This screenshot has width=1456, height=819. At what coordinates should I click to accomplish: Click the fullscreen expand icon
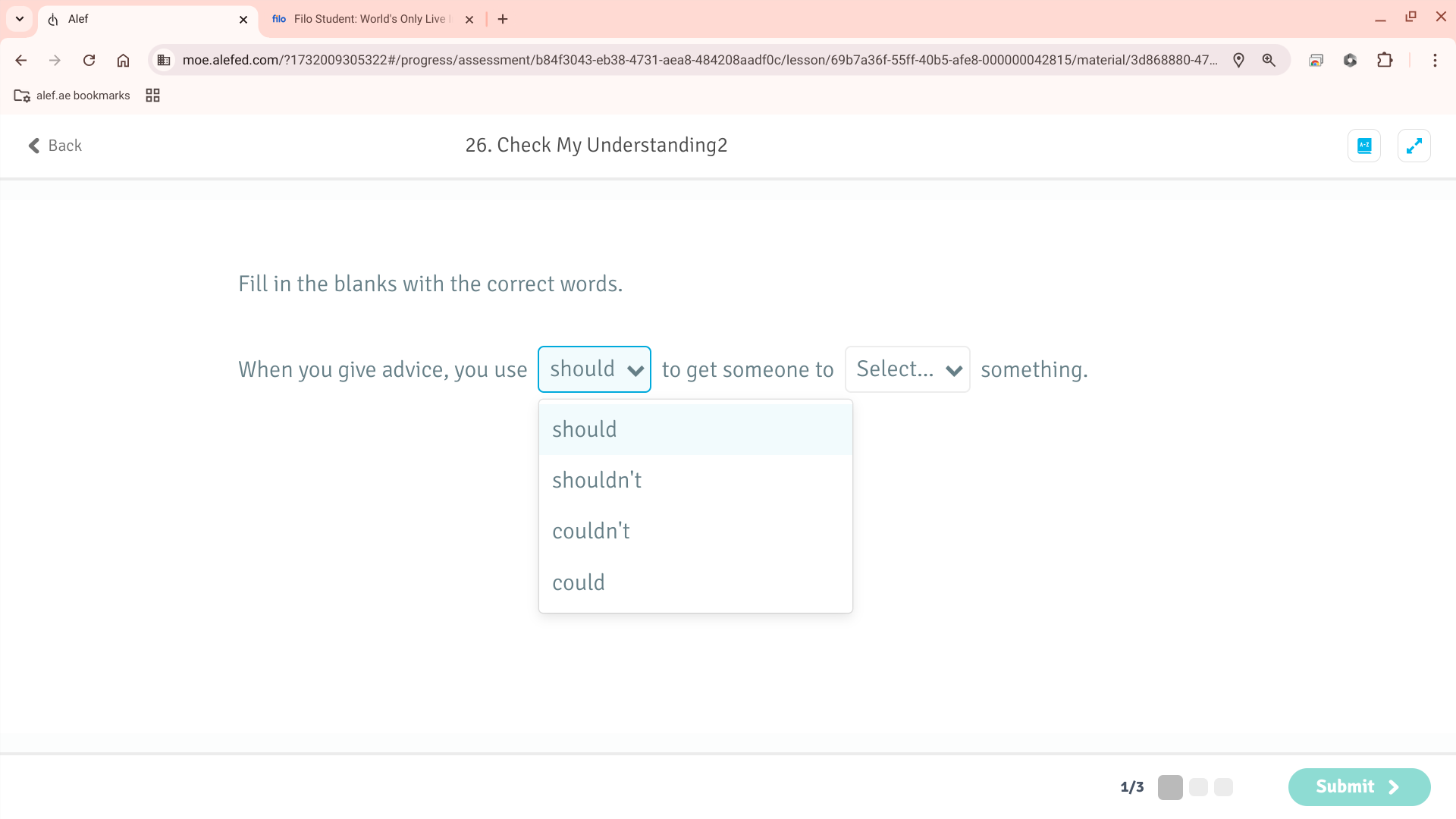pyautogui.click(x=1414, y=146)
